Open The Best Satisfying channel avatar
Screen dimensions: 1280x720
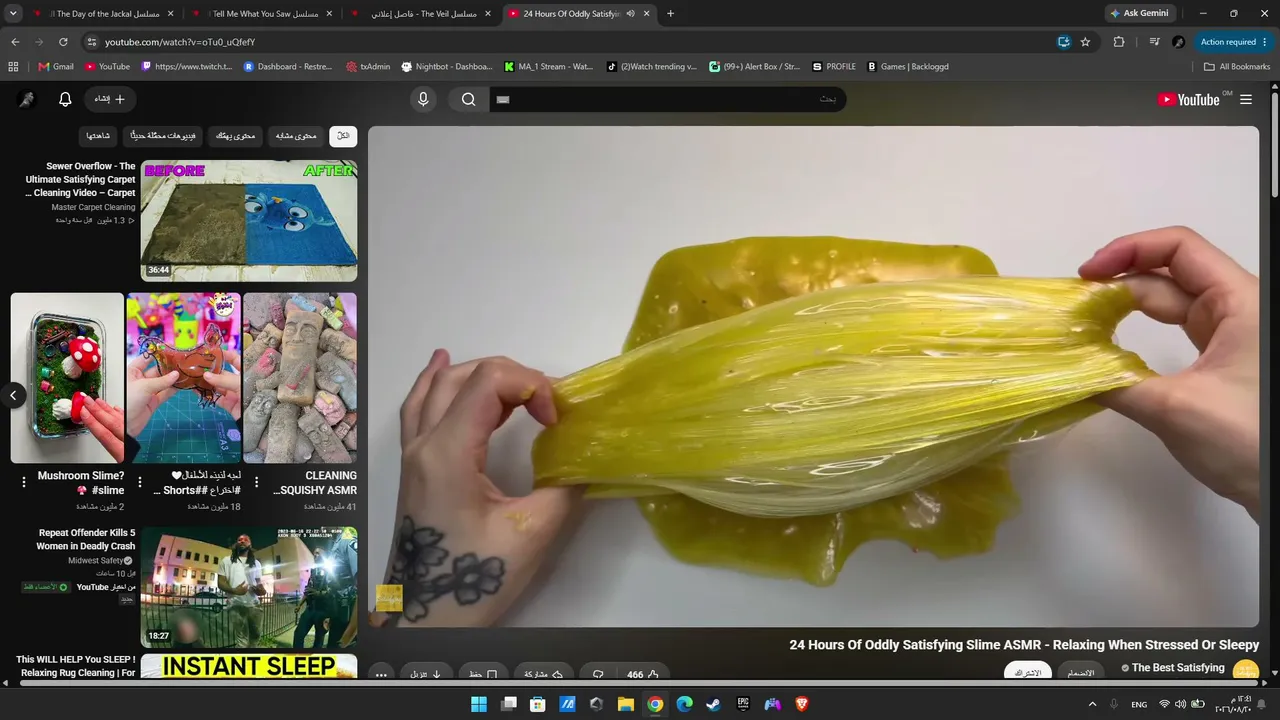1246,671
